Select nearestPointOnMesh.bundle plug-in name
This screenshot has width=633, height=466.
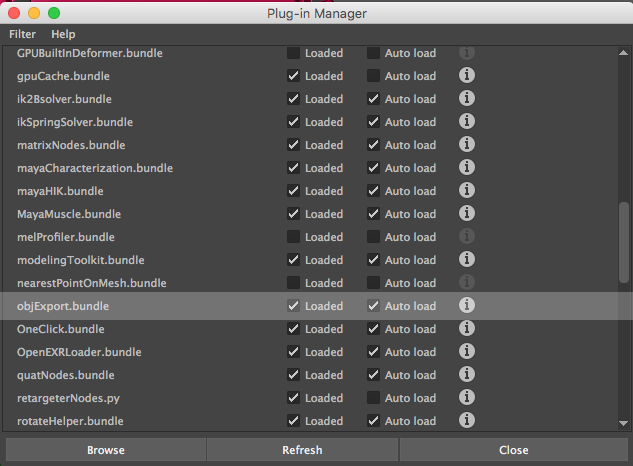click(x=92, y=283)
